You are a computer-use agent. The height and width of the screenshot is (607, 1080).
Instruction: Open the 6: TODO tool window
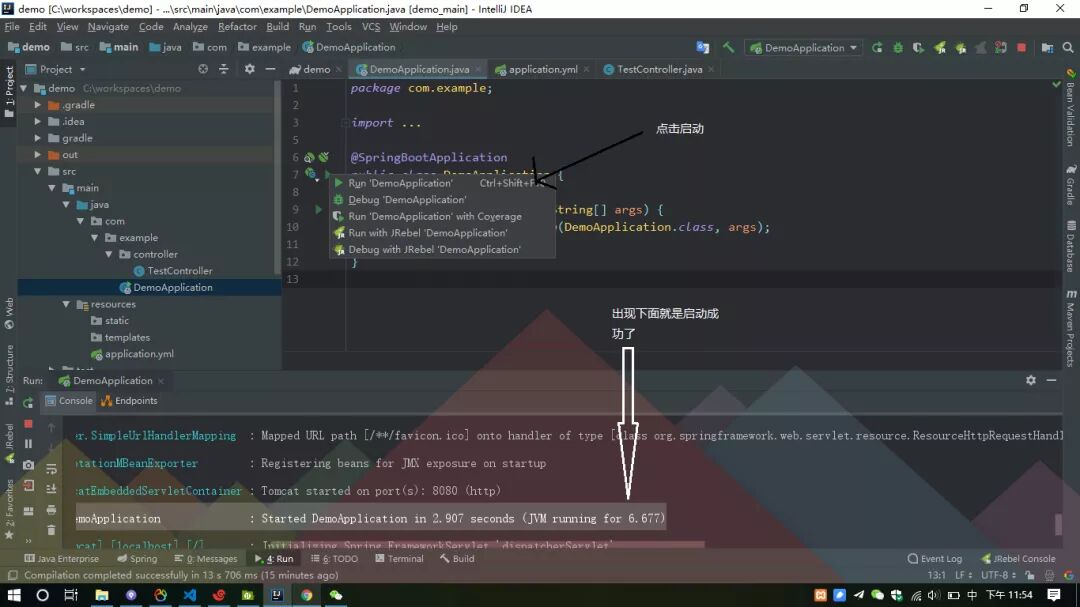pos(335,559)
